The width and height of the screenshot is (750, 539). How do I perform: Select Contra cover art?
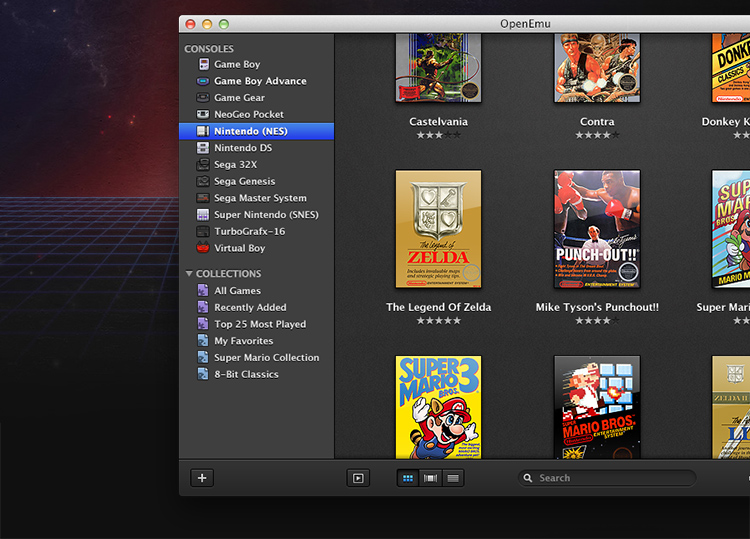(597, 68)
